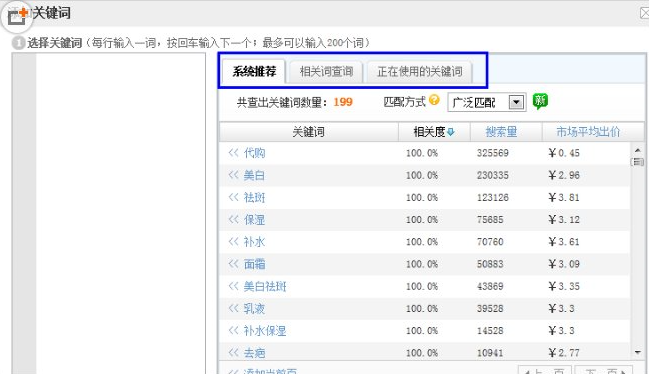Viewport: 649px width, 374px height.
Task: Add keyword 补水保湿 using its arrow icon
Action: [233, 331]
